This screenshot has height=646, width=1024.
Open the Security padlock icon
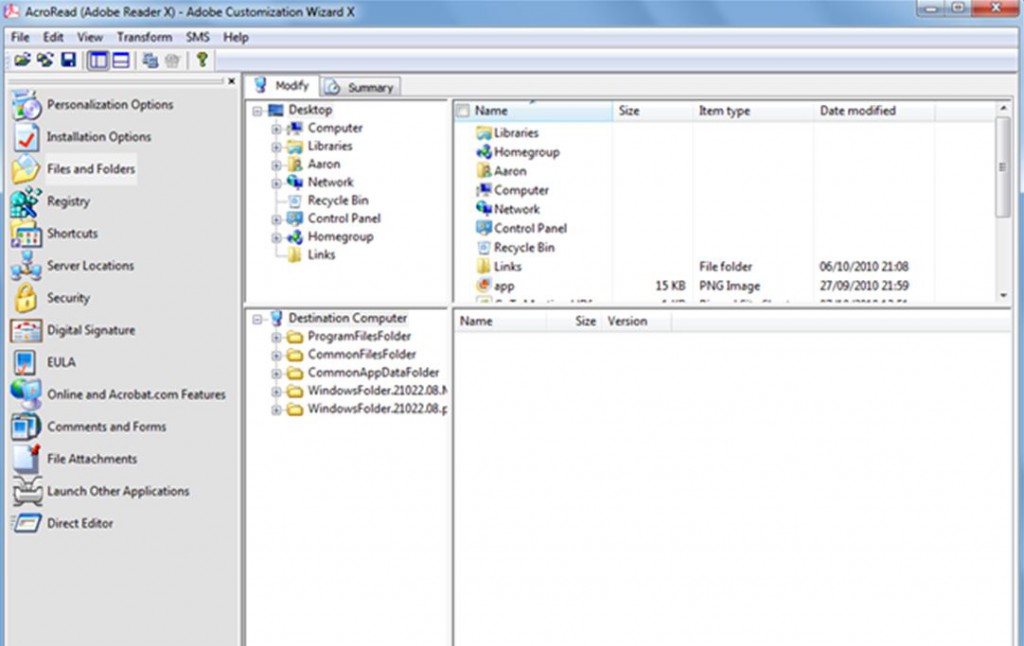coord(26,298)
